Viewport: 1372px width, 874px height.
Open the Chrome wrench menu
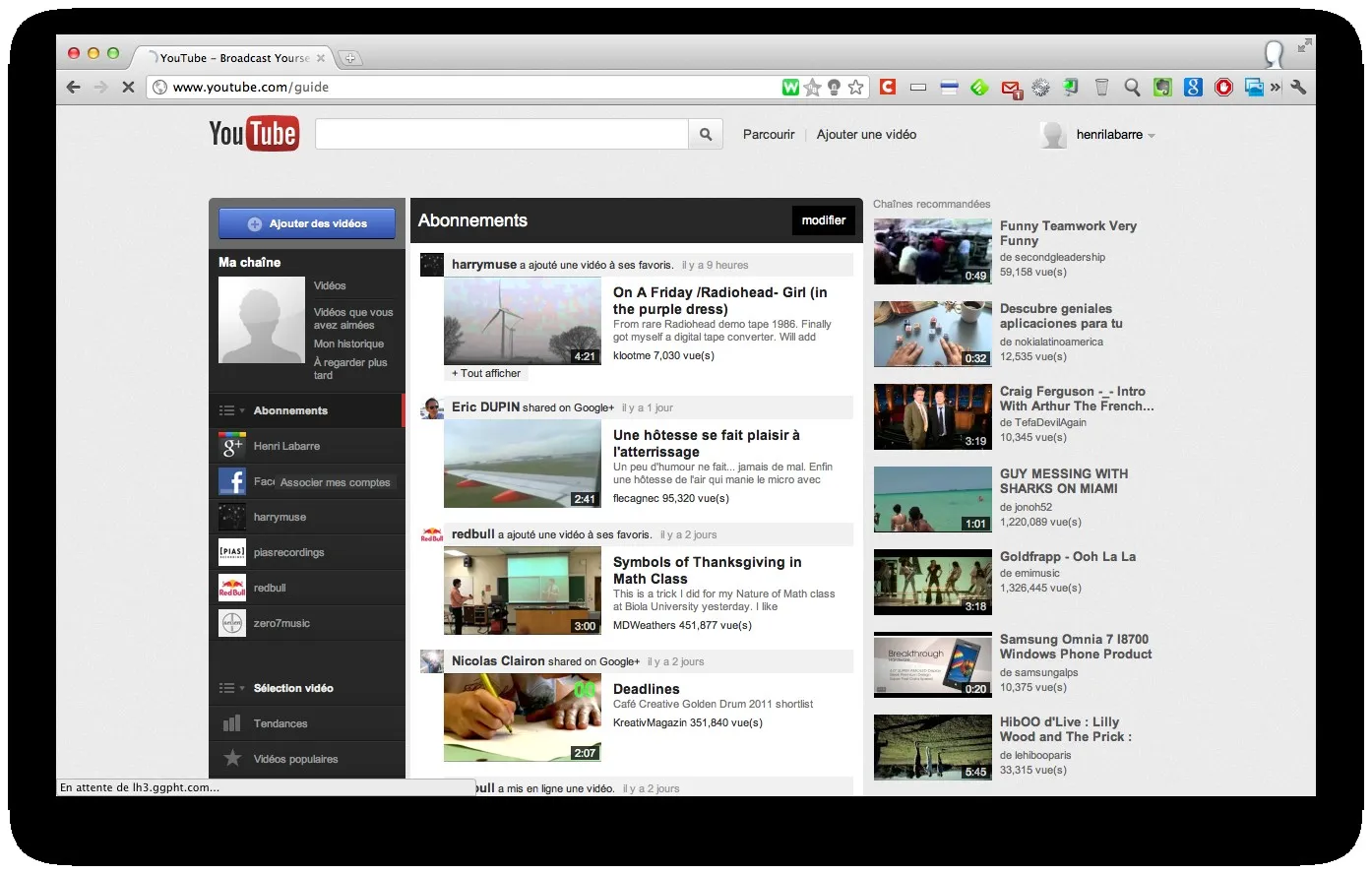click(x=1299, y=87)
